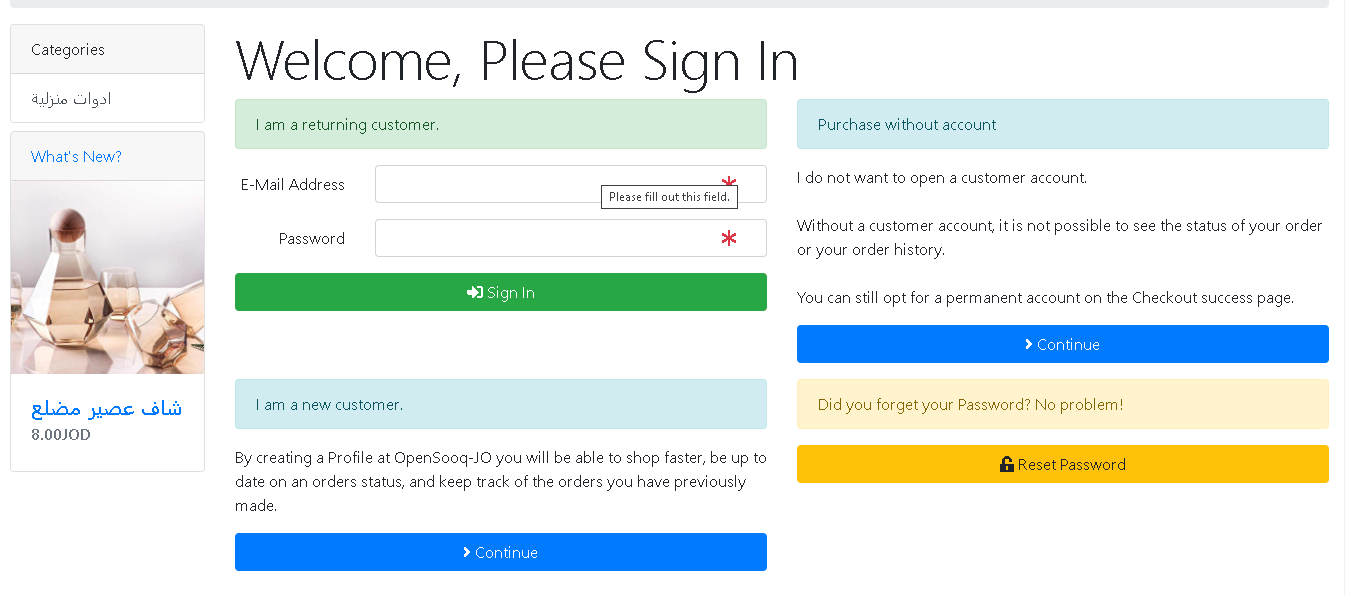The width and height of the screenshot is (1345, 595).
Task: Focus the Password input field
Action: point(571,238)
